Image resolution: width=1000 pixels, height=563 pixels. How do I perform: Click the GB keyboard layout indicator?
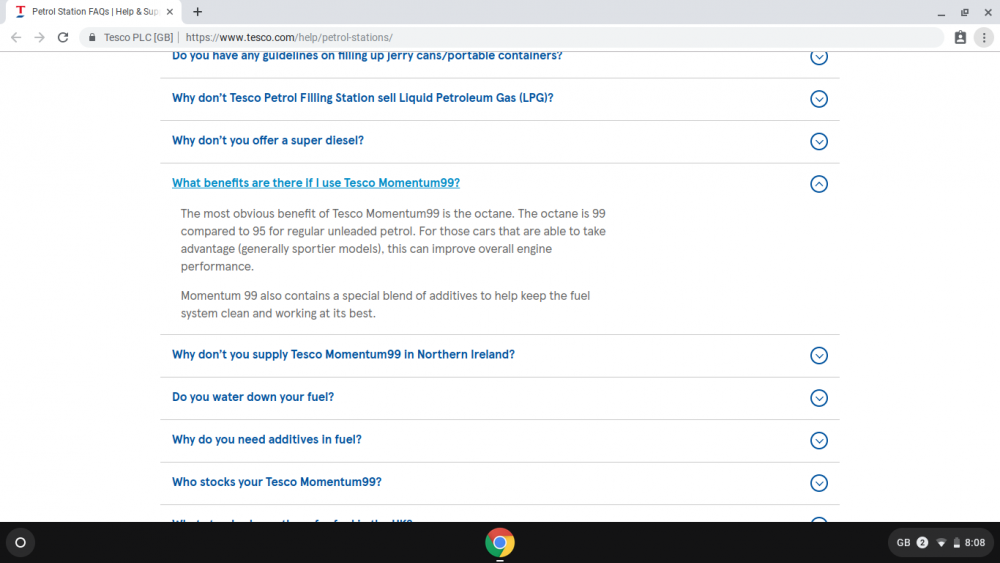903,543
